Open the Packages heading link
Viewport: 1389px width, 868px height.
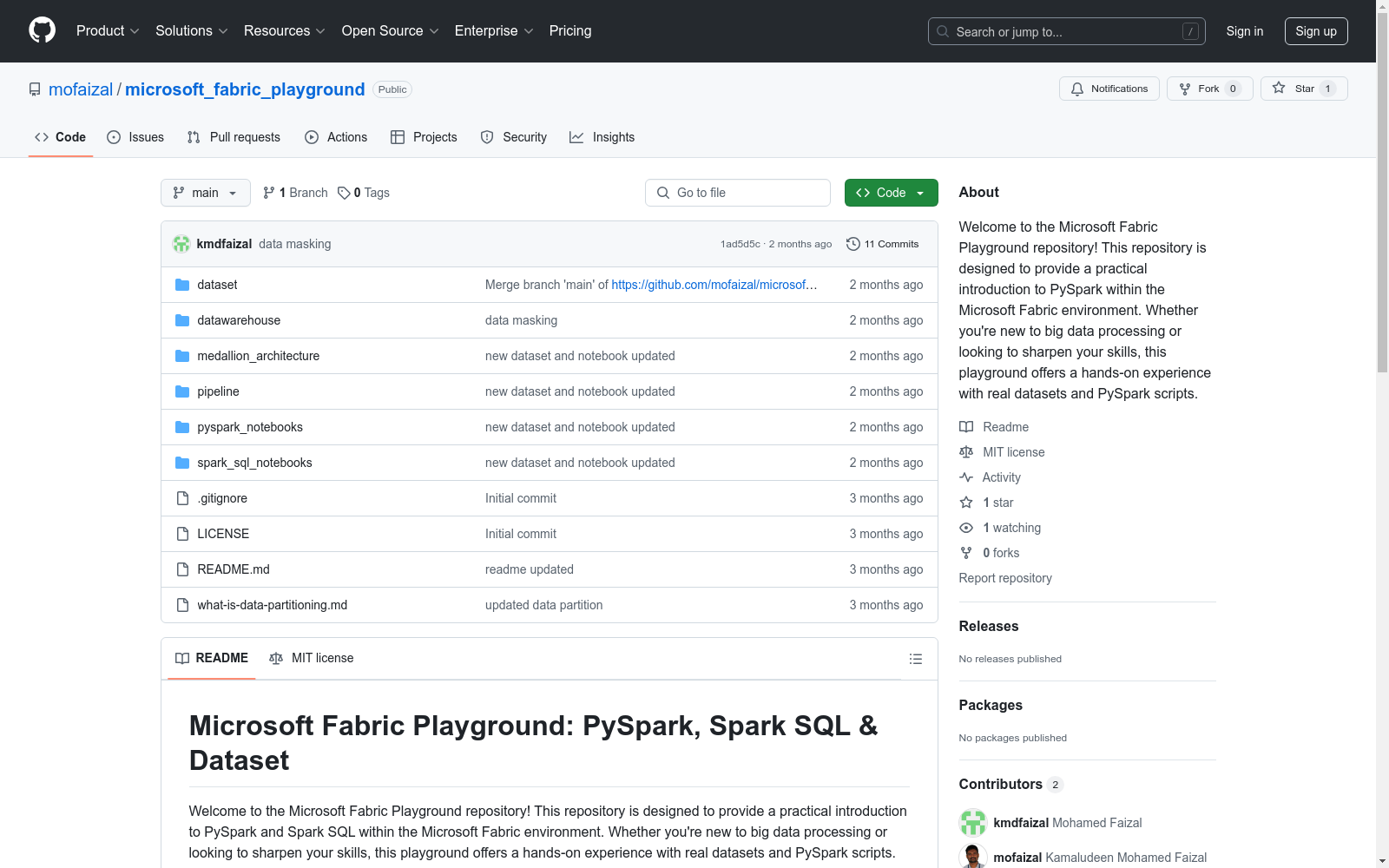tap(991, 705)
